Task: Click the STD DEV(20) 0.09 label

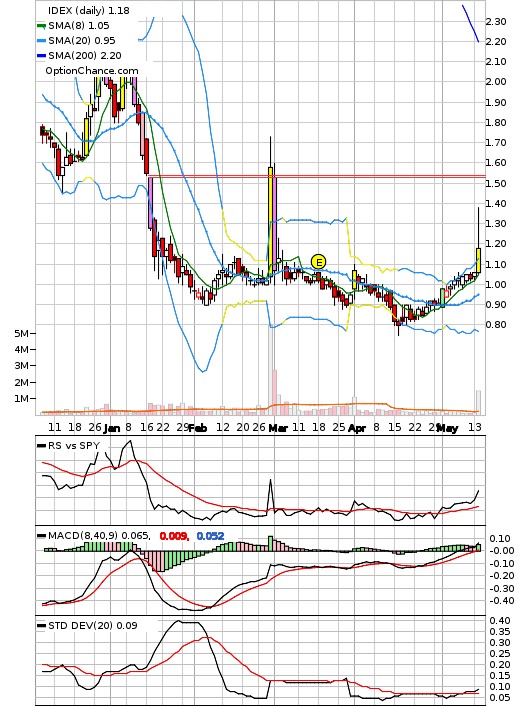Action: 93,625
